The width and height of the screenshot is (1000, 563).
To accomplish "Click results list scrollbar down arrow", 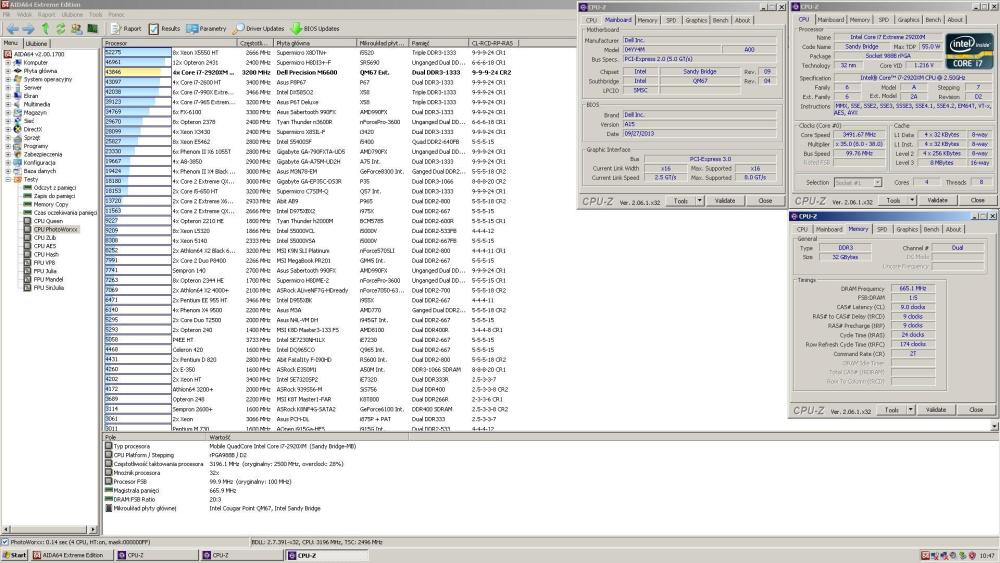I will 995,426.
